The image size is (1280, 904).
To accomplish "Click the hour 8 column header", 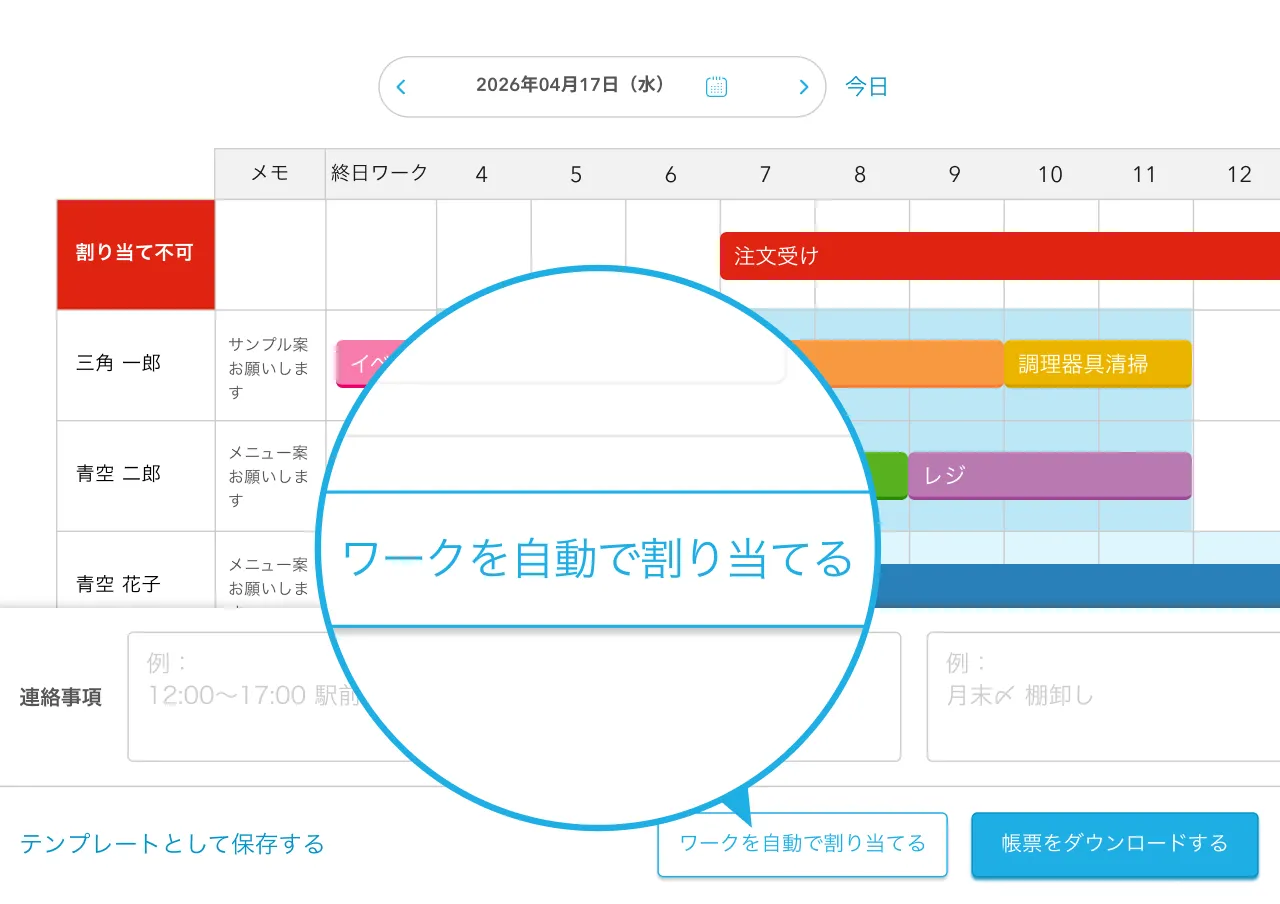I will click(860, 175).
